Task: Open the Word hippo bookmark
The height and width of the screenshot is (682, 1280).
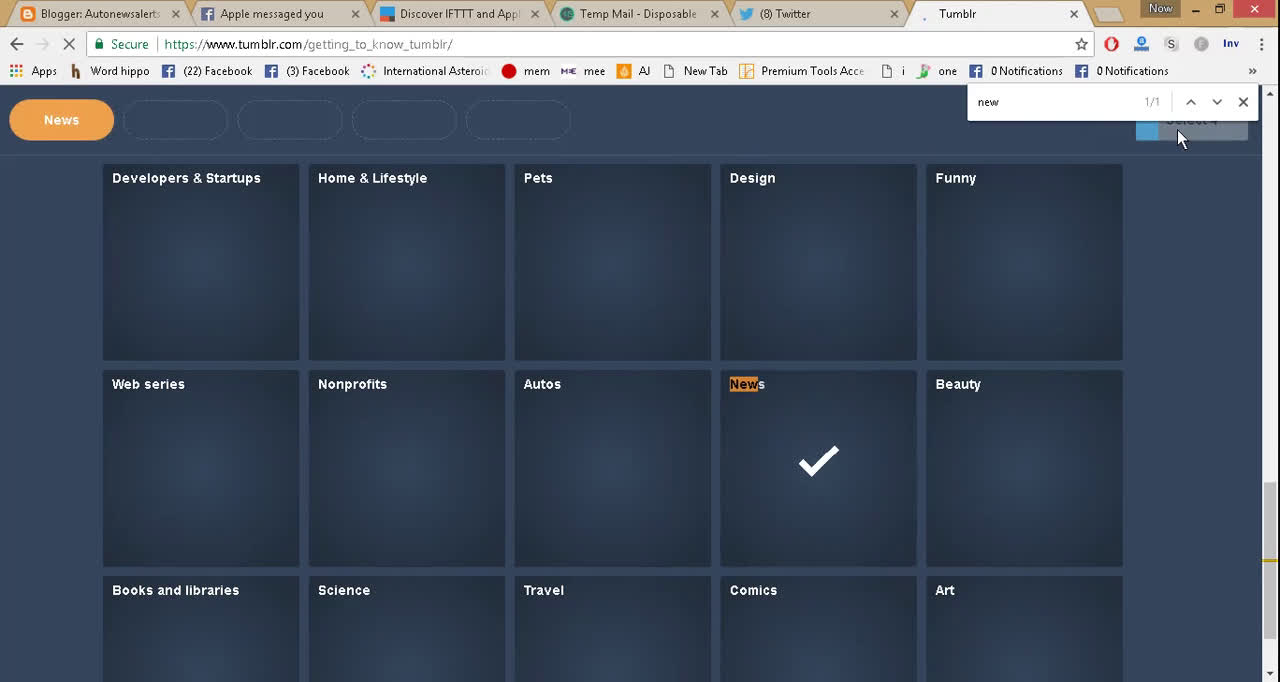Action: click(x=110, y=71)
